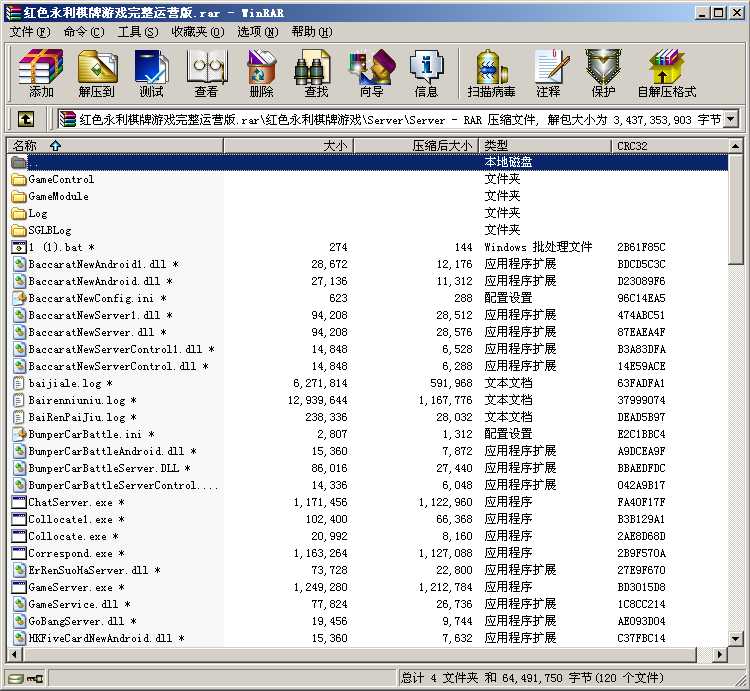The height and width of the screenshot is (691, 750).
Task: Sort by Size (大小) column header
Action: (288, 145)
